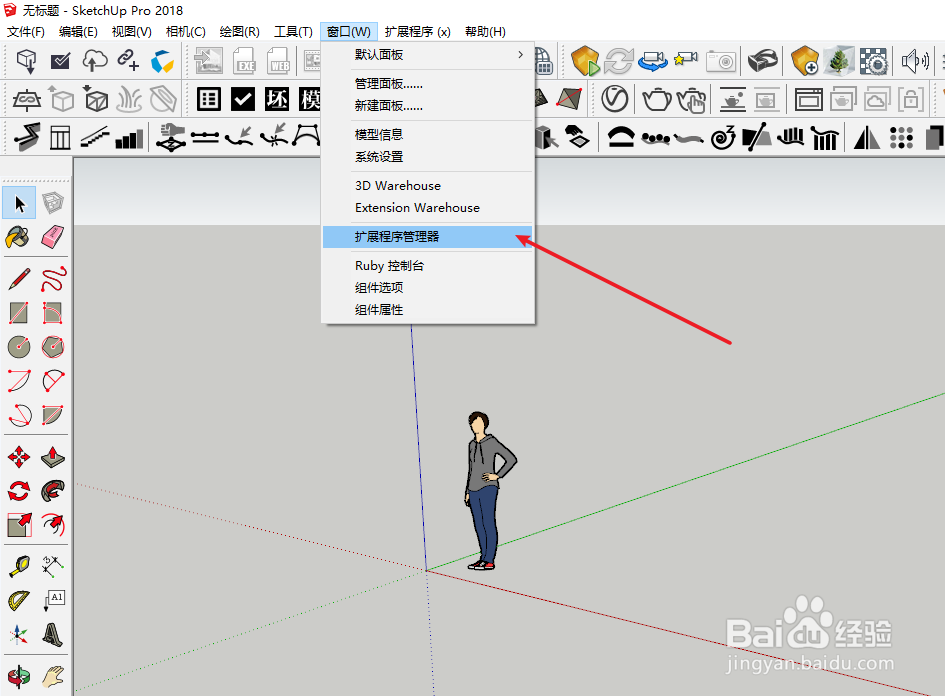Open the 工具(T) menu
The width and height of the screenshot is (945, 696).
(x=294, y=32)
